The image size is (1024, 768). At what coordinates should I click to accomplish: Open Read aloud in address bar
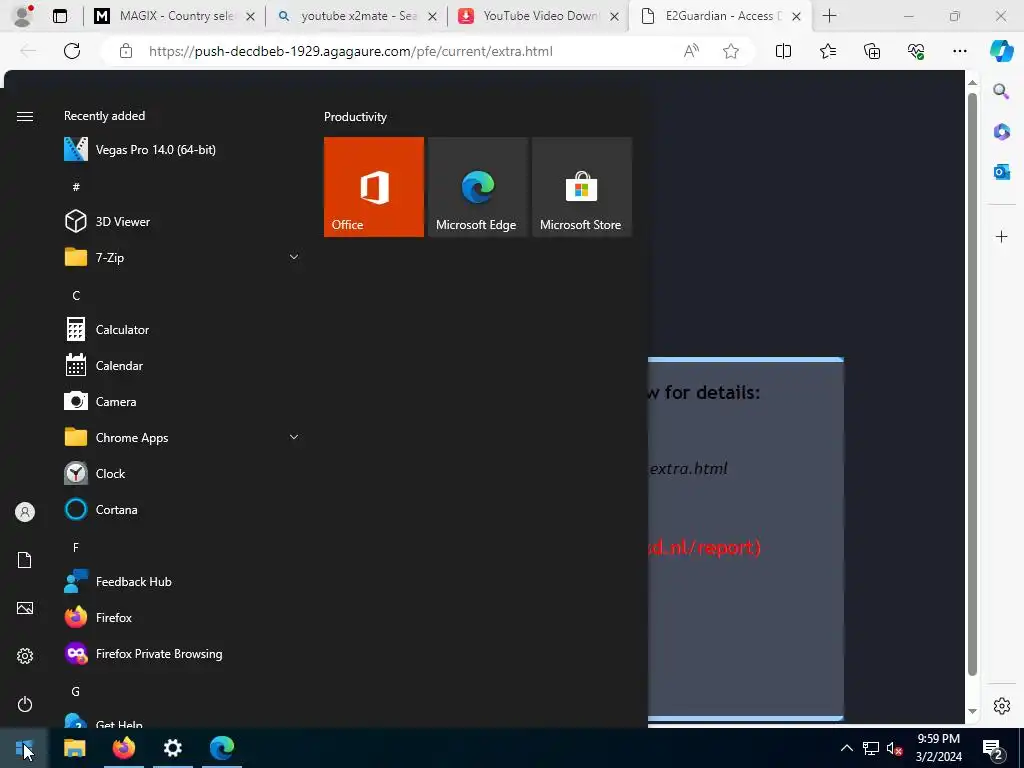(x=692, y=51)
